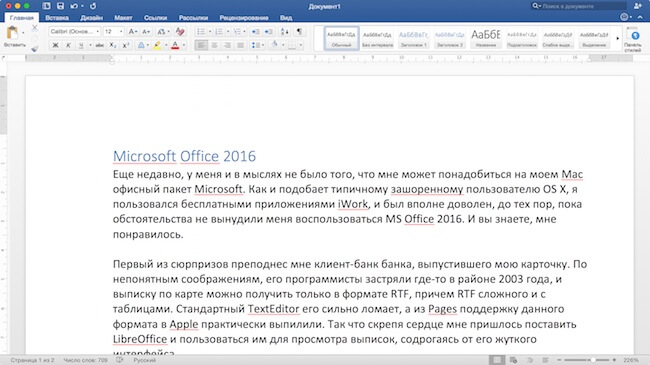Click the yellow text highlight color button
650x365 pixels.
click(x=157, y=45)
